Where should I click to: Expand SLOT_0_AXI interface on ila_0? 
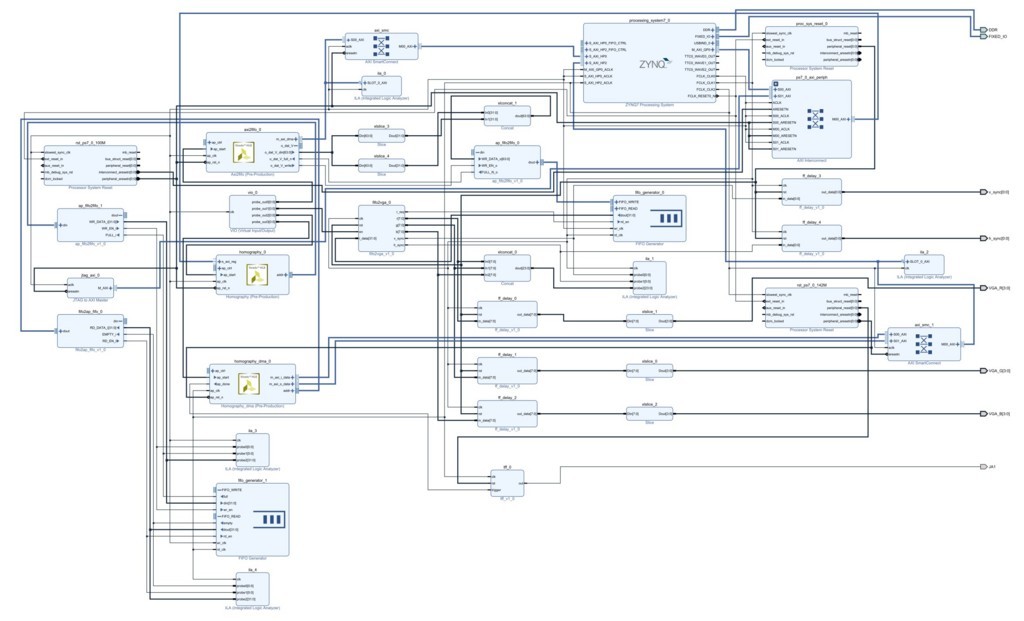(364, 83)
